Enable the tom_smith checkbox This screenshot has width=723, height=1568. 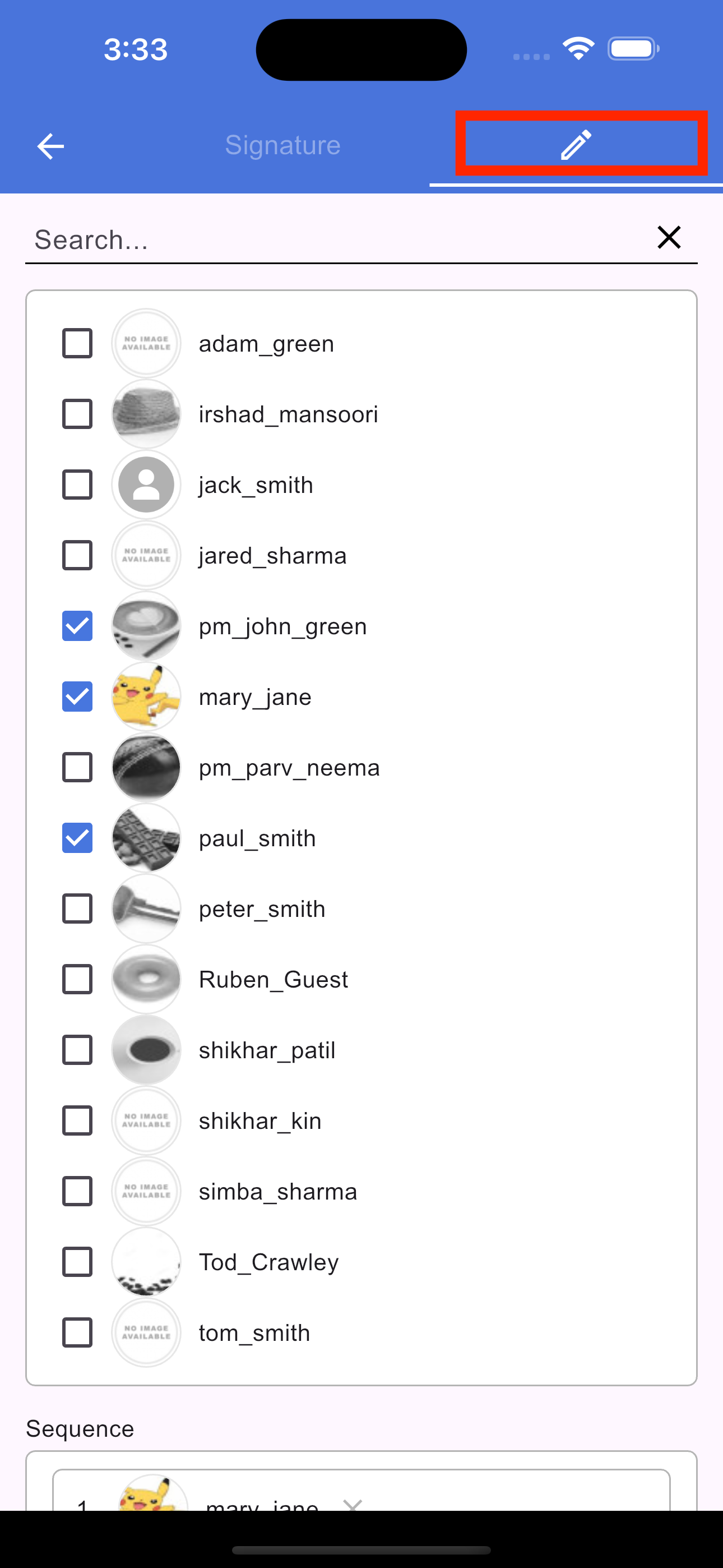tap(77, 1332)
